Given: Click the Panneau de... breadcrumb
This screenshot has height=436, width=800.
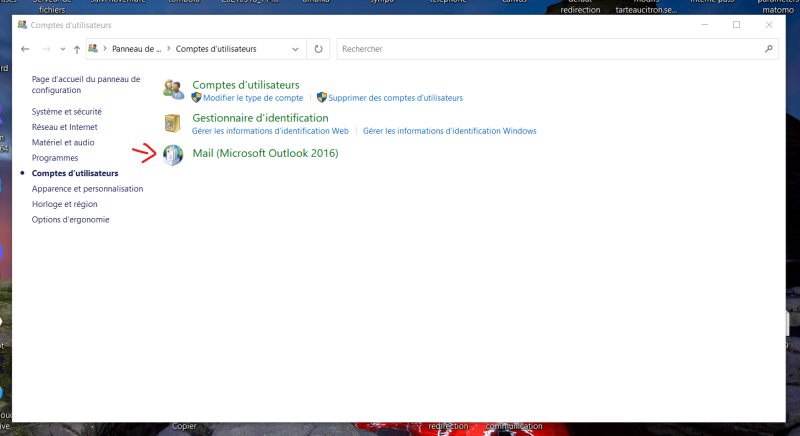Looking at the screenshot, I should 136,49.
